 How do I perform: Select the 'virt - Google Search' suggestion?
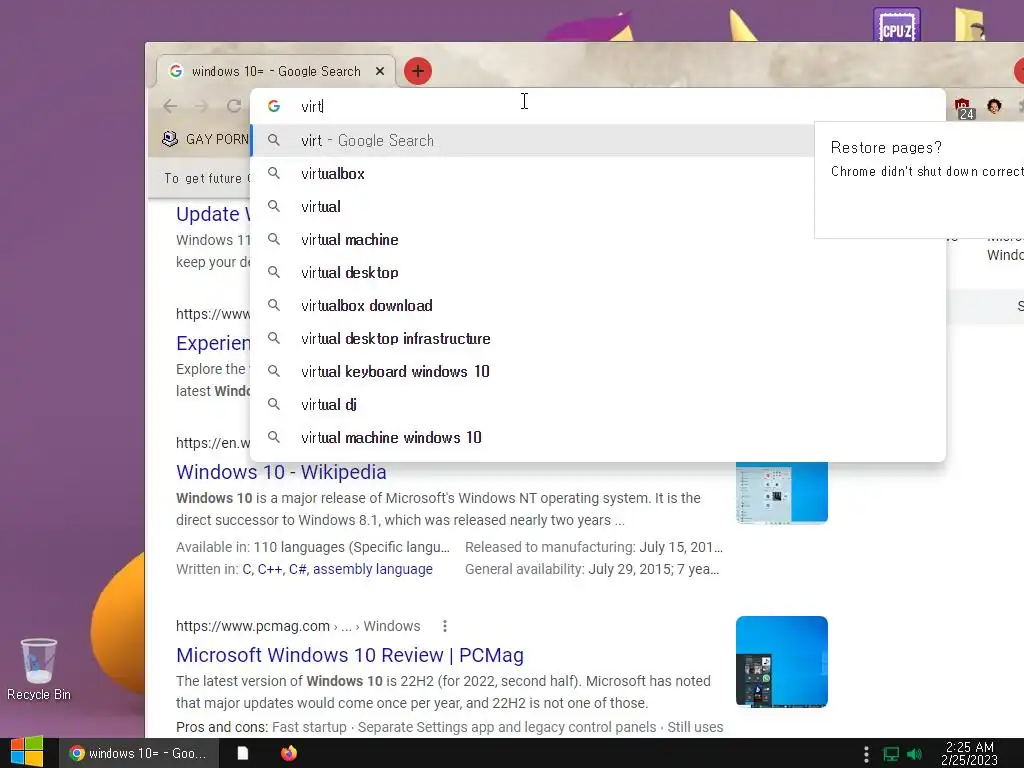[x=532, y=140]
